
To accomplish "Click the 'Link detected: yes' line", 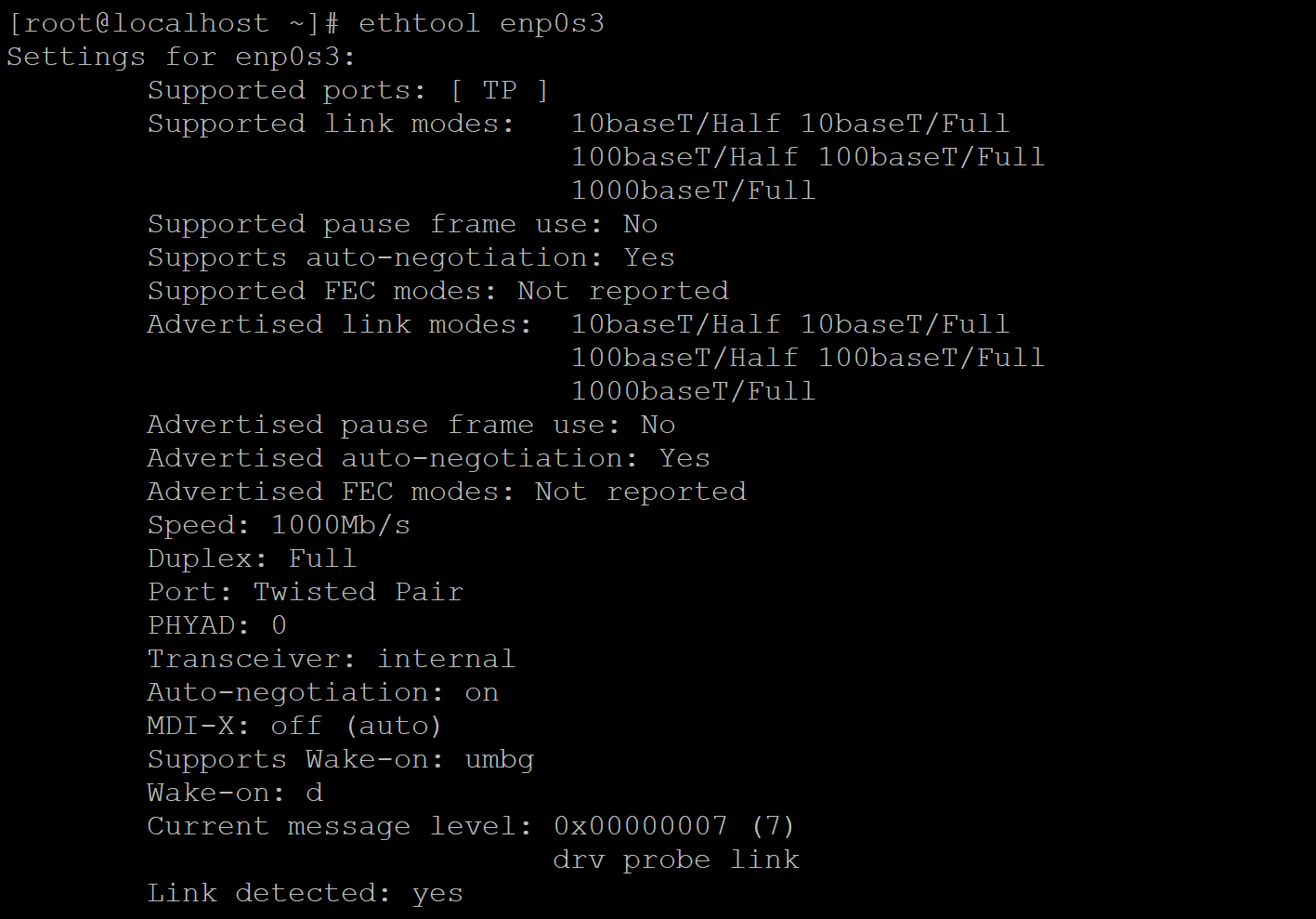I will point(305,893).
